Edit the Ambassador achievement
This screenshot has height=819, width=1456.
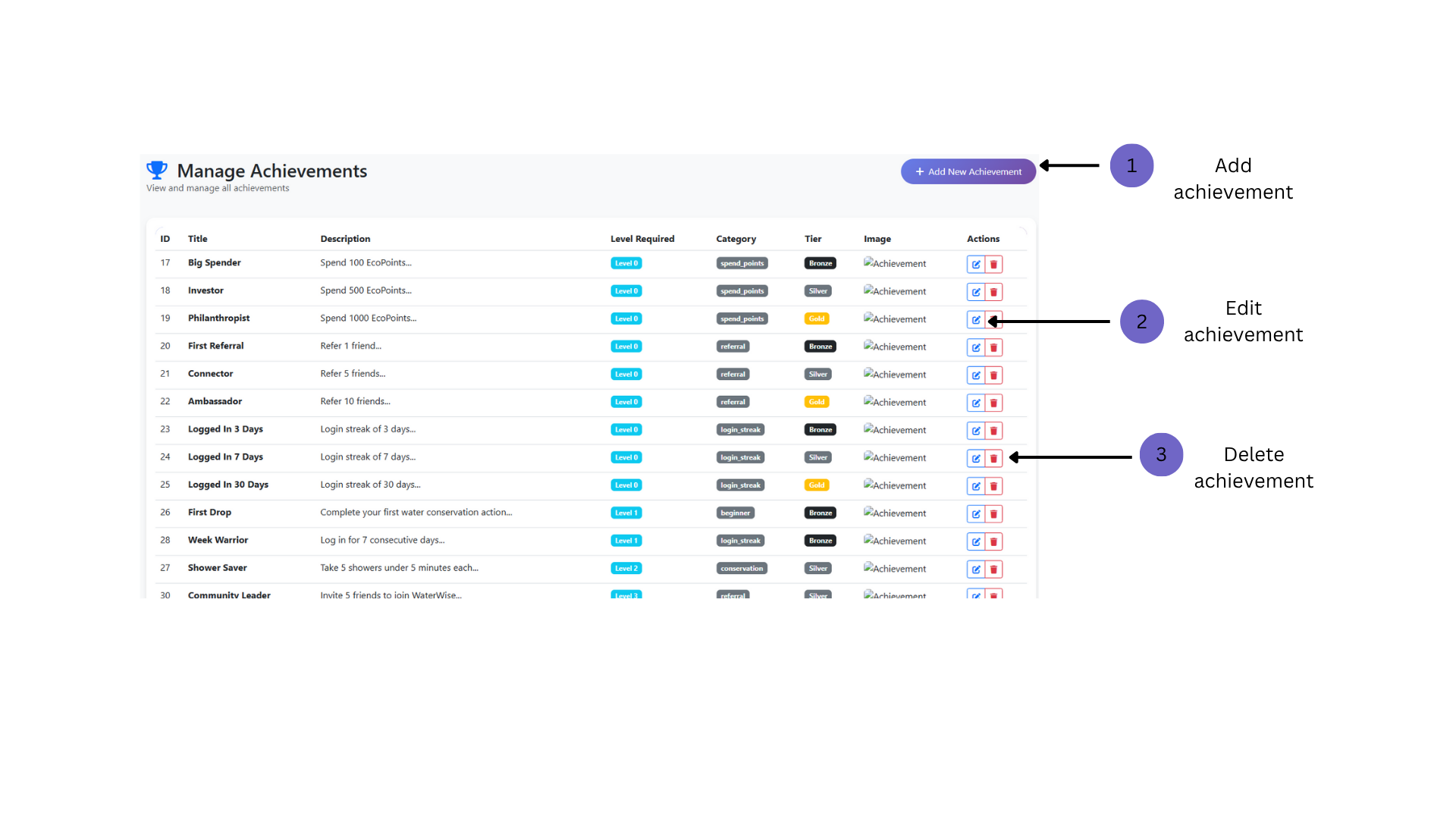click(976, 403)
